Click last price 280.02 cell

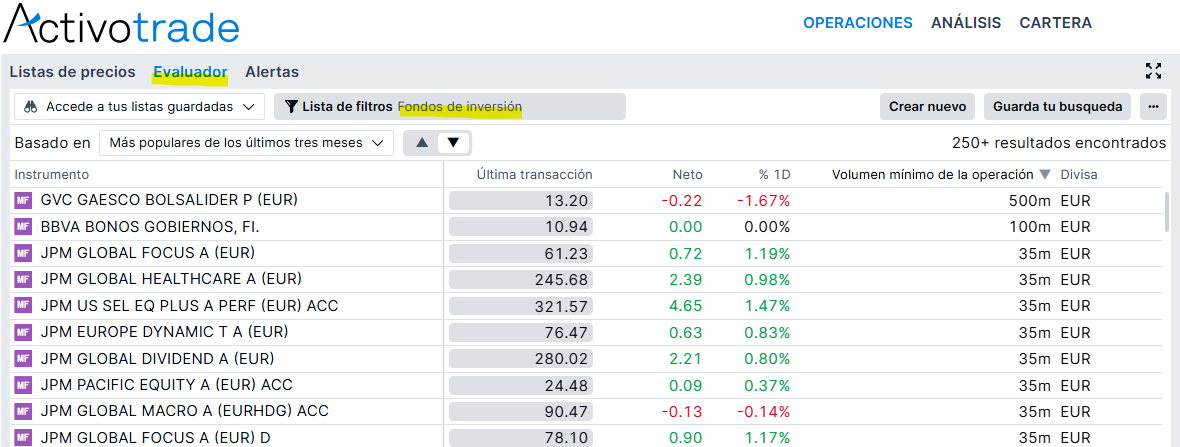tap(521, 359)
